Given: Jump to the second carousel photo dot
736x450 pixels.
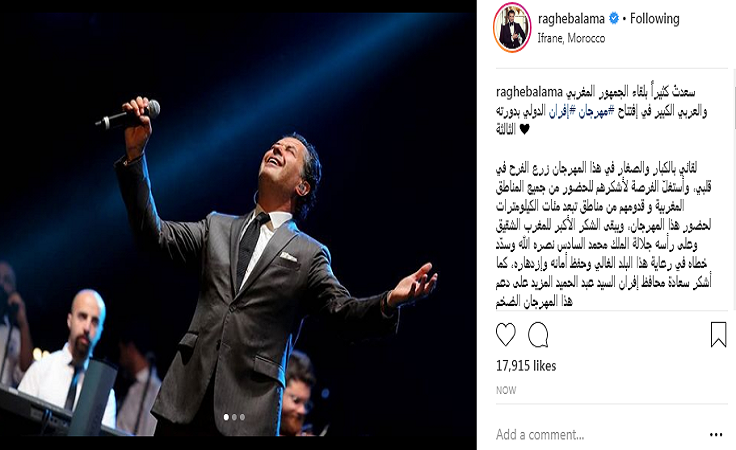Looking at the screenshot, I should (x=234, y=417).
